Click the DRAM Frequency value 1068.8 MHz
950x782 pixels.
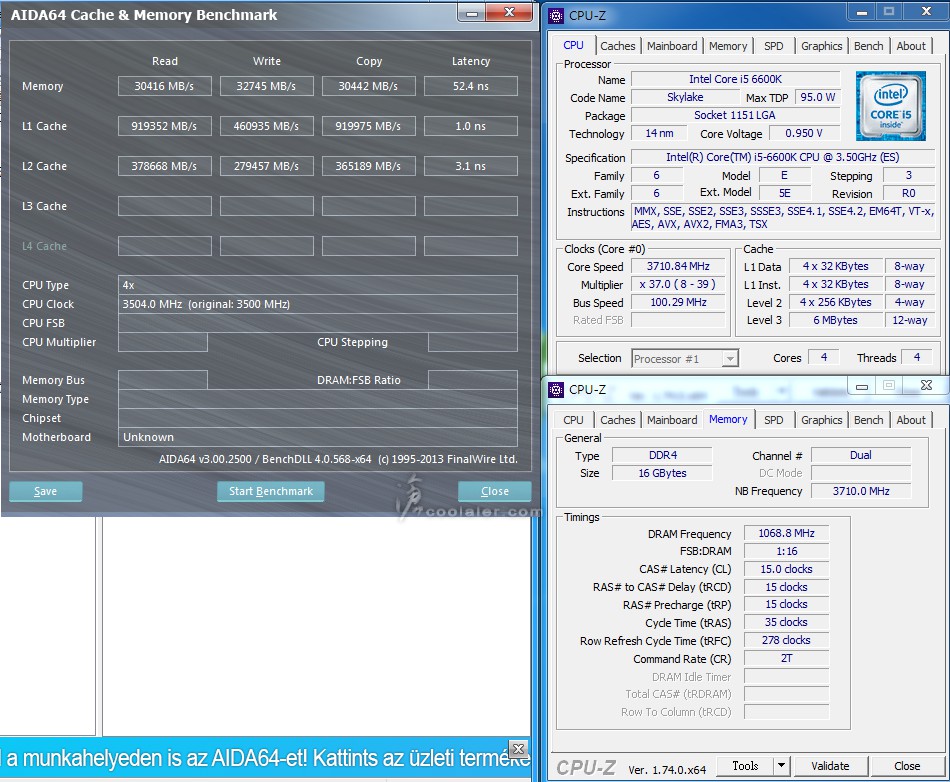786,533
